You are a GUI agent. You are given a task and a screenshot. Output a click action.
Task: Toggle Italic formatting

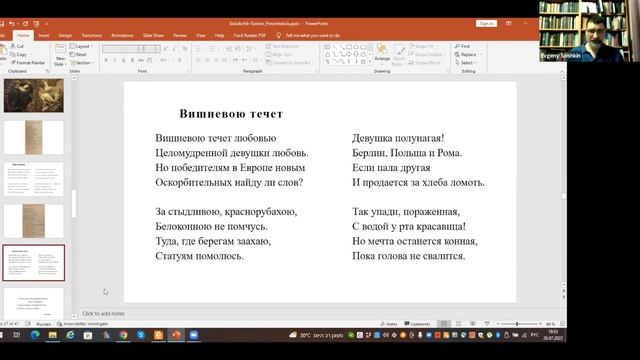[x=115, y=60]
